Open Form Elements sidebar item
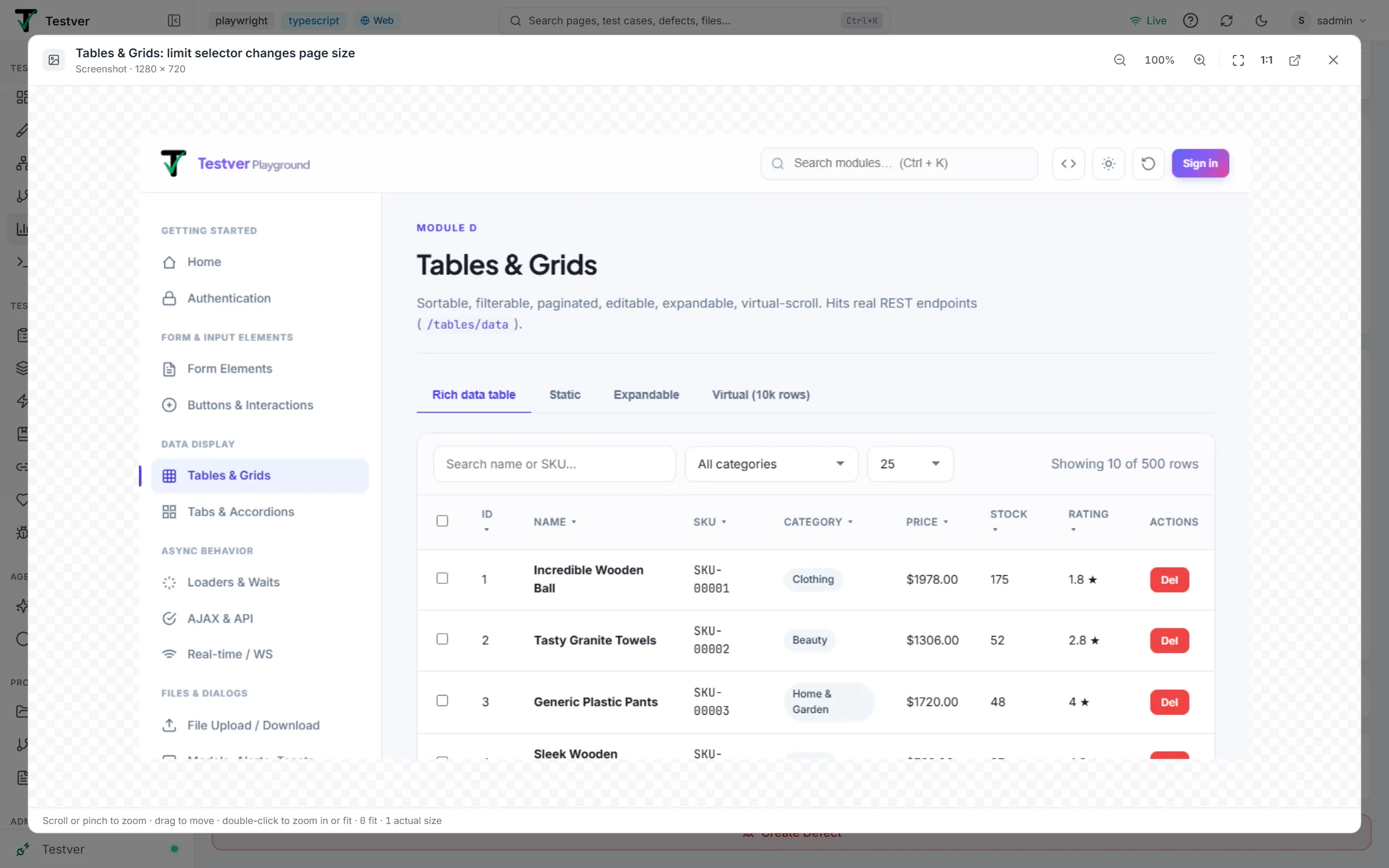Image resolution: width=1389 pixels, height=868 pixels. pyautogui.click(x=259, y=369)
